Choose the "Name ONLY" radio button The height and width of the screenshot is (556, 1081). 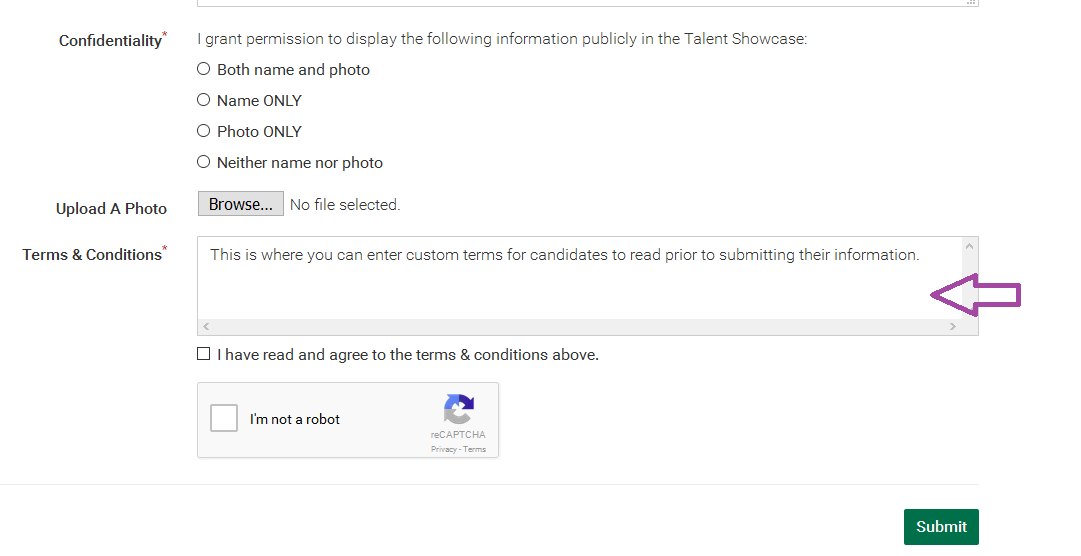pos(203,100)
